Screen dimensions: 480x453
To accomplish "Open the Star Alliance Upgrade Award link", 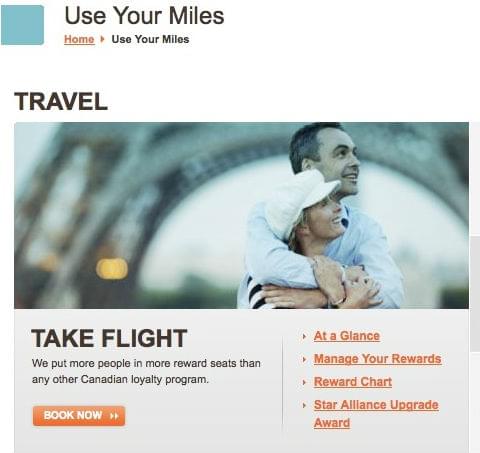I will click(x=376, y=414).
